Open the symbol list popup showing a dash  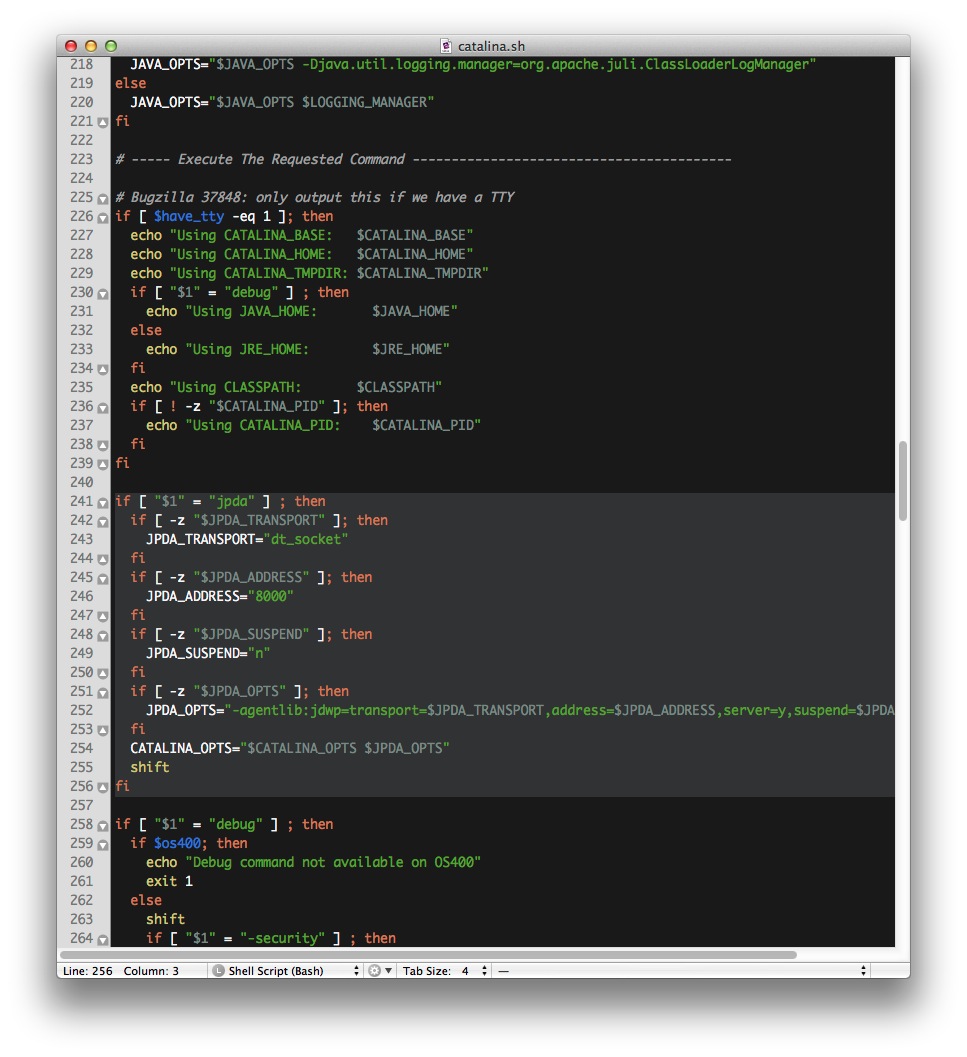click(x=682, y=971)
